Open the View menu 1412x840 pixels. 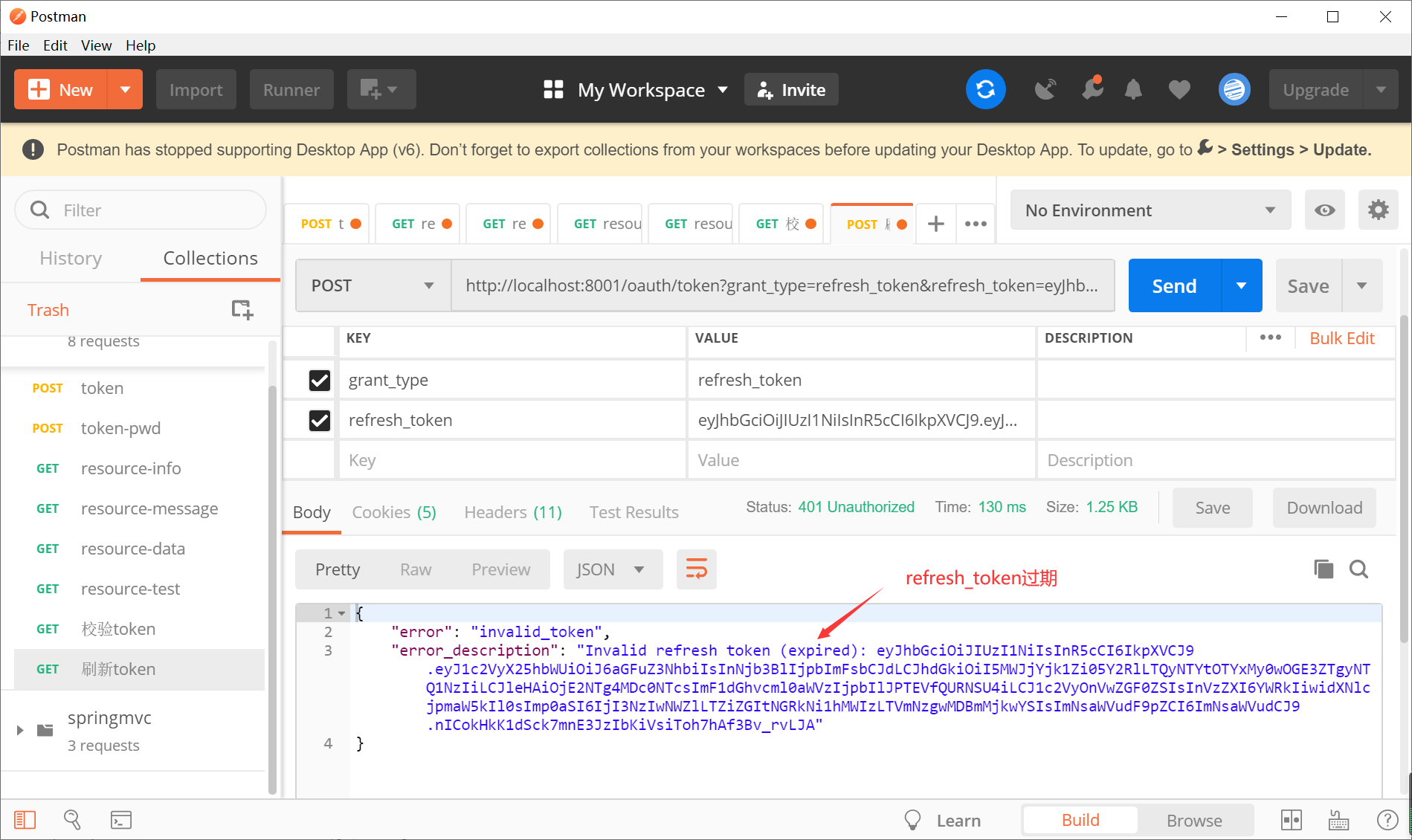[97, 45]
